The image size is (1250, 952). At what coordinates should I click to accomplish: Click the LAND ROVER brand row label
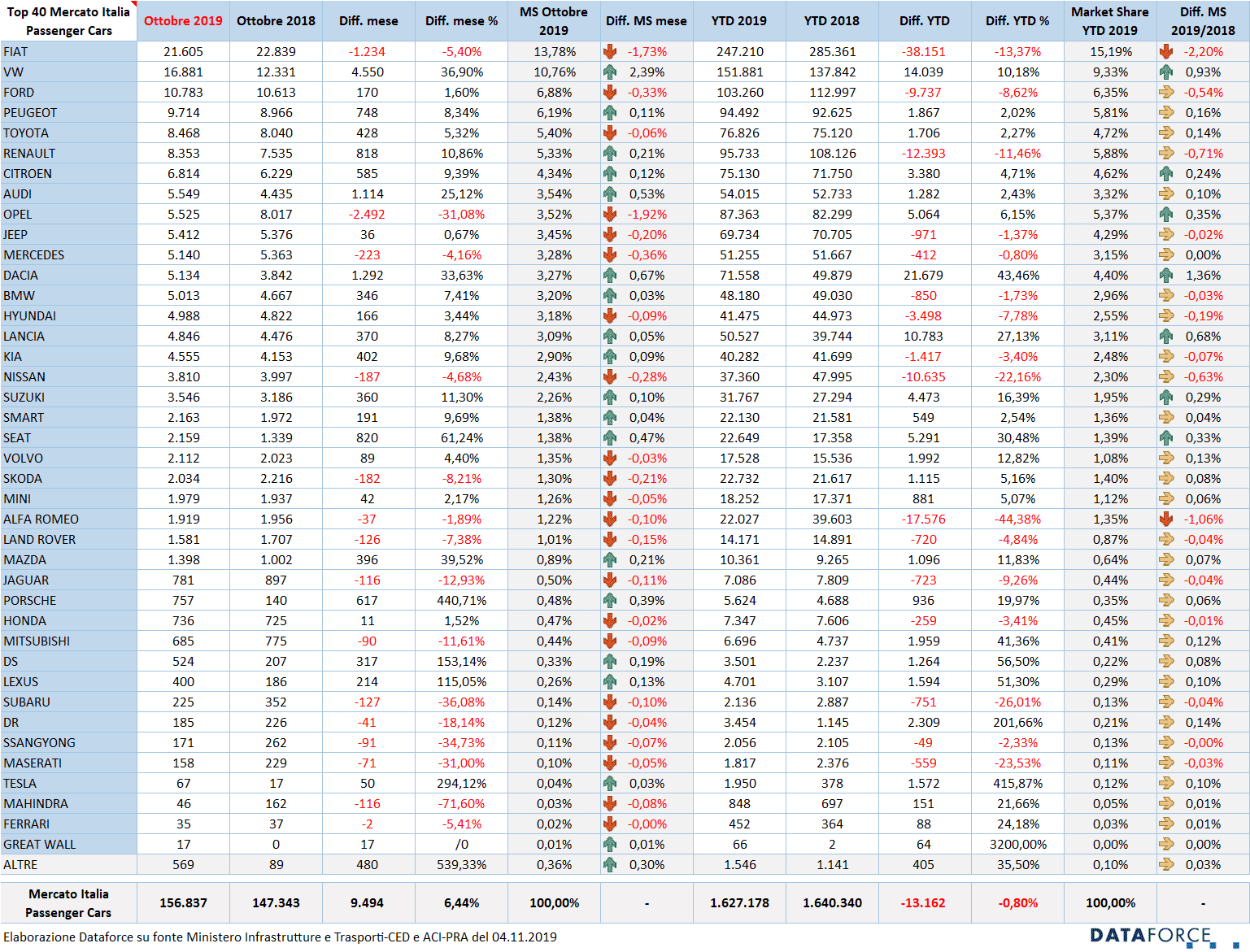point(39,539)
